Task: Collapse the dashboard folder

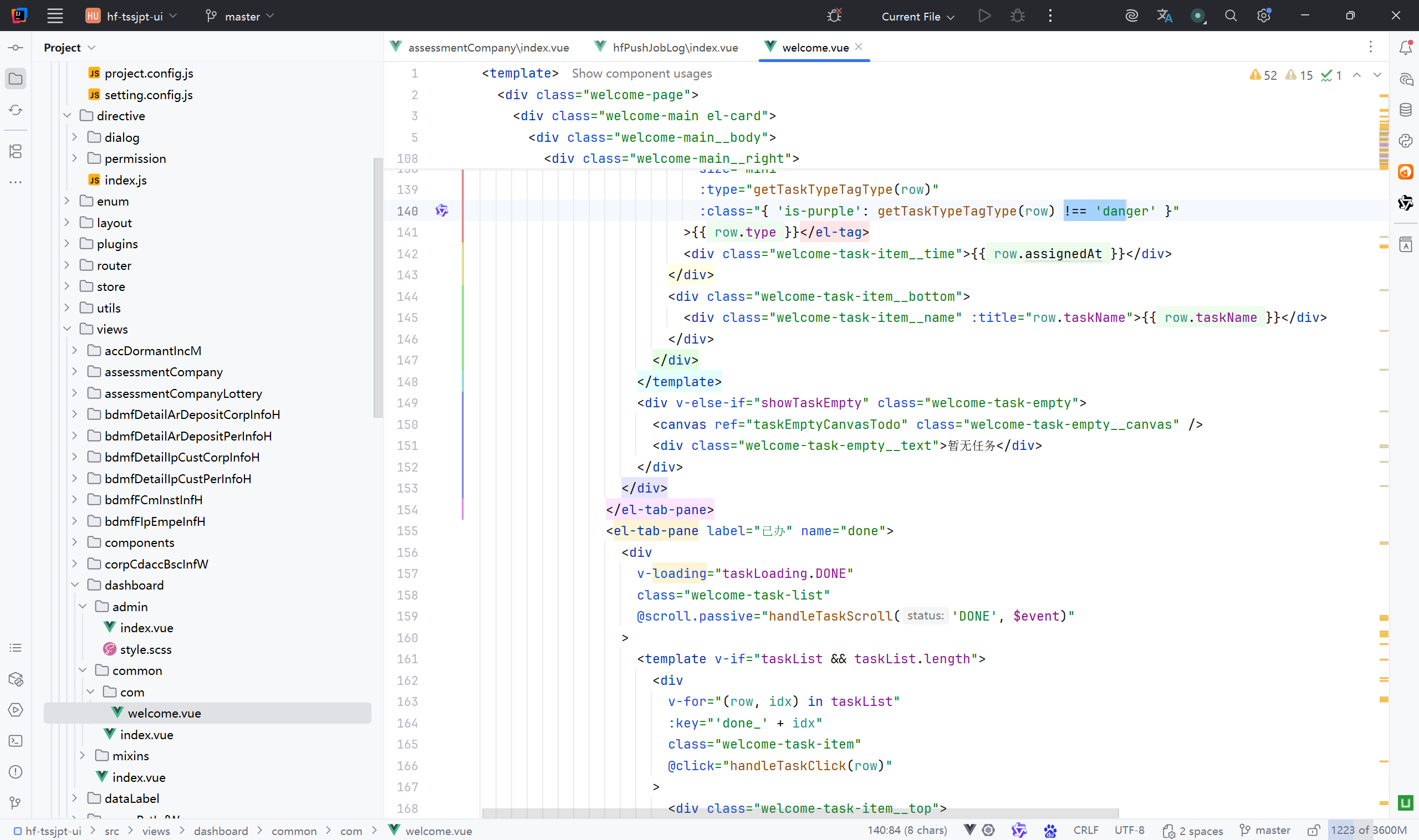Action: [75, 585]
